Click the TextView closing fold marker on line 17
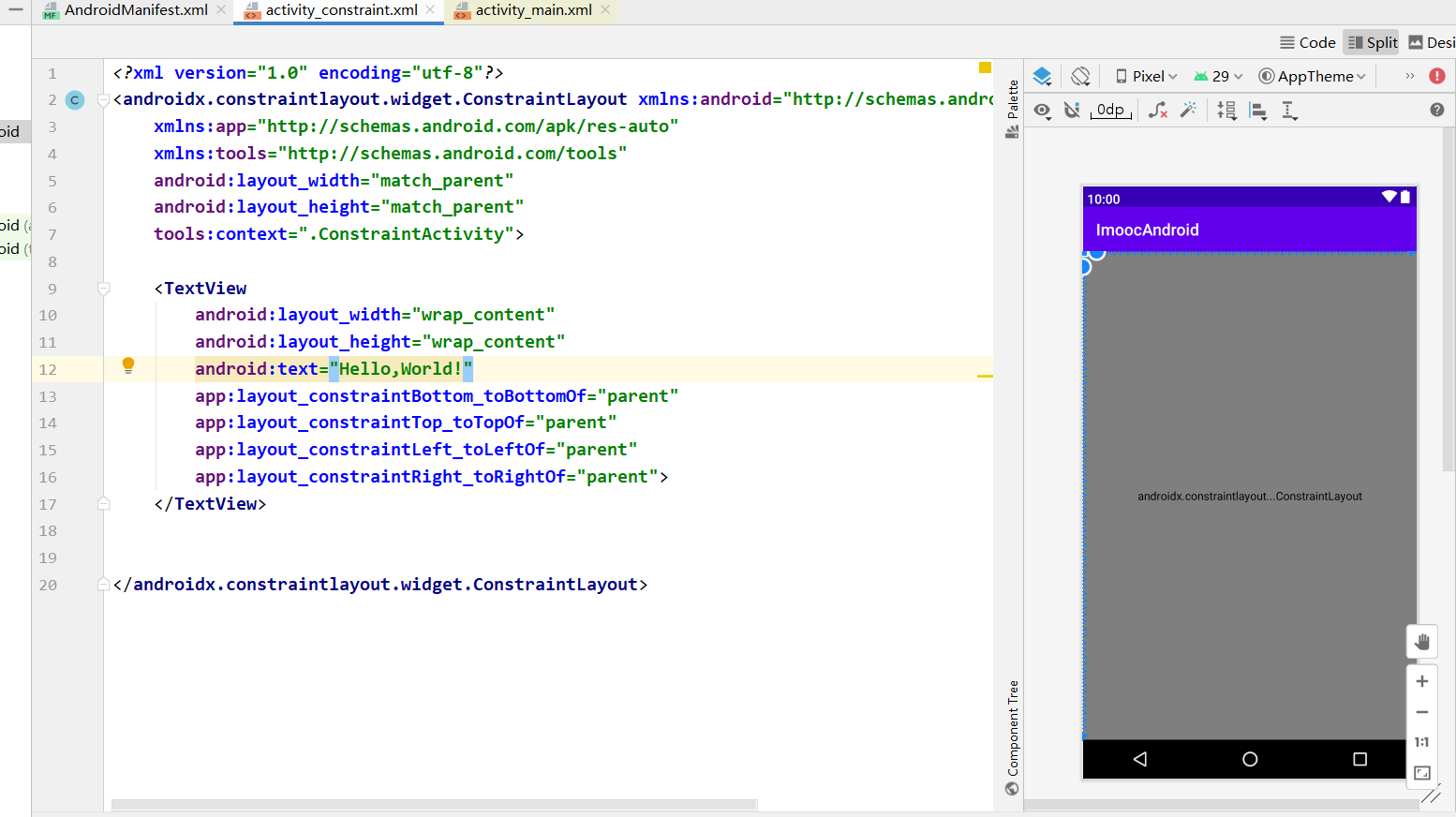 104,504
